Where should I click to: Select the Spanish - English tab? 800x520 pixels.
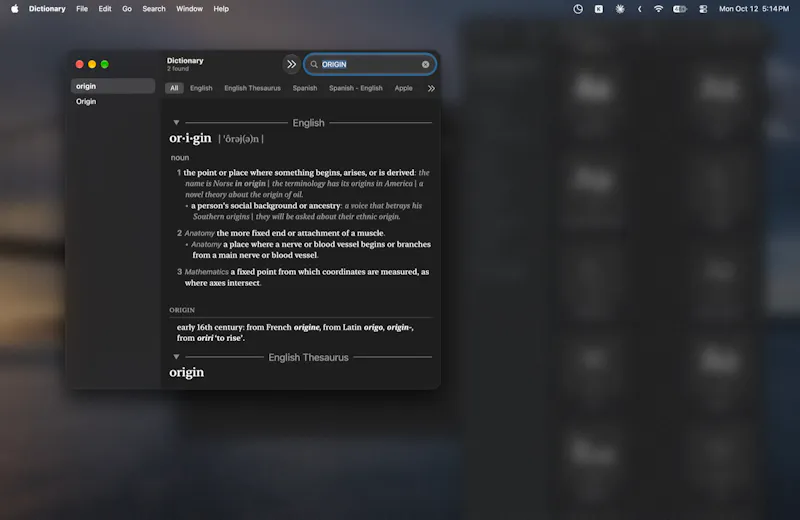coord(356,88)
